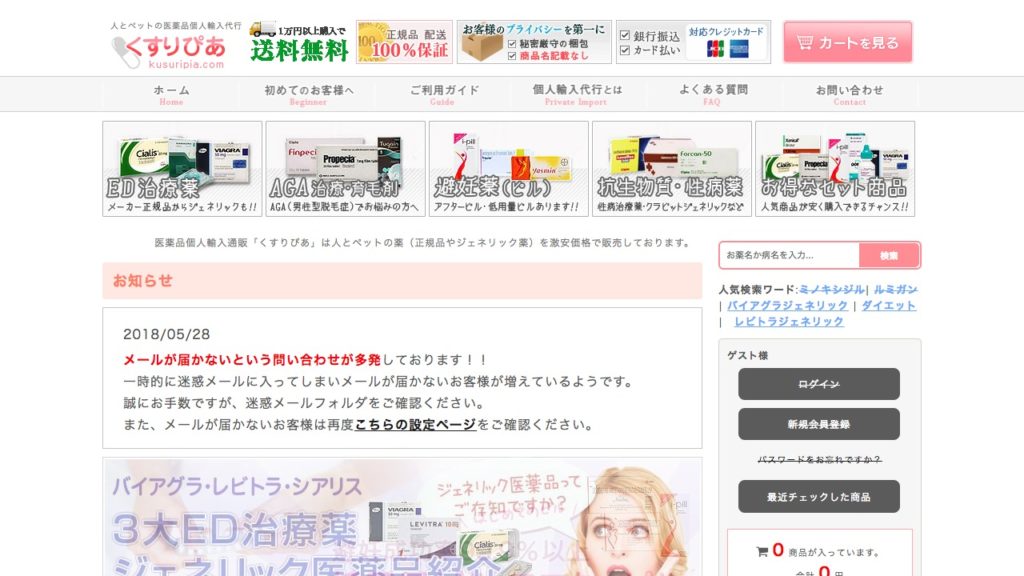Open こちらの設定ページ link in notice
The width and height of the screenshot is (1024, 576).
tap(415, 424)
